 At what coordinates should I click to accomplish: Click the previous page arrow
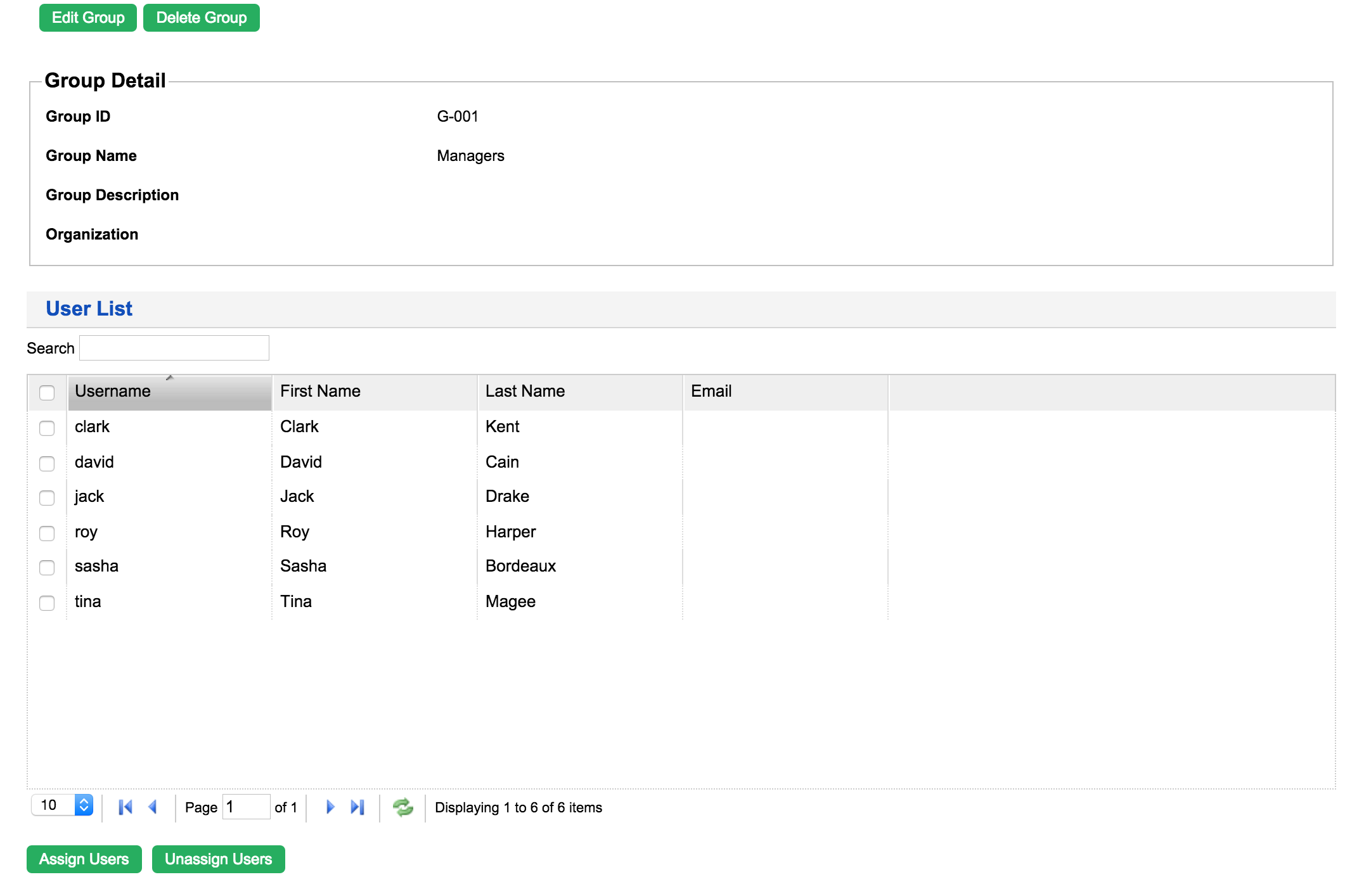click(x=153, y=807)
